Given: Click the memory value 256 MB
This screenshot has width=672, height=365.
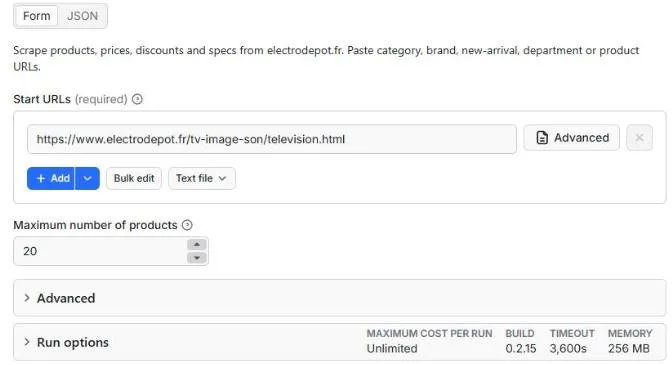Looking at the screenshot, I should 629,349.
